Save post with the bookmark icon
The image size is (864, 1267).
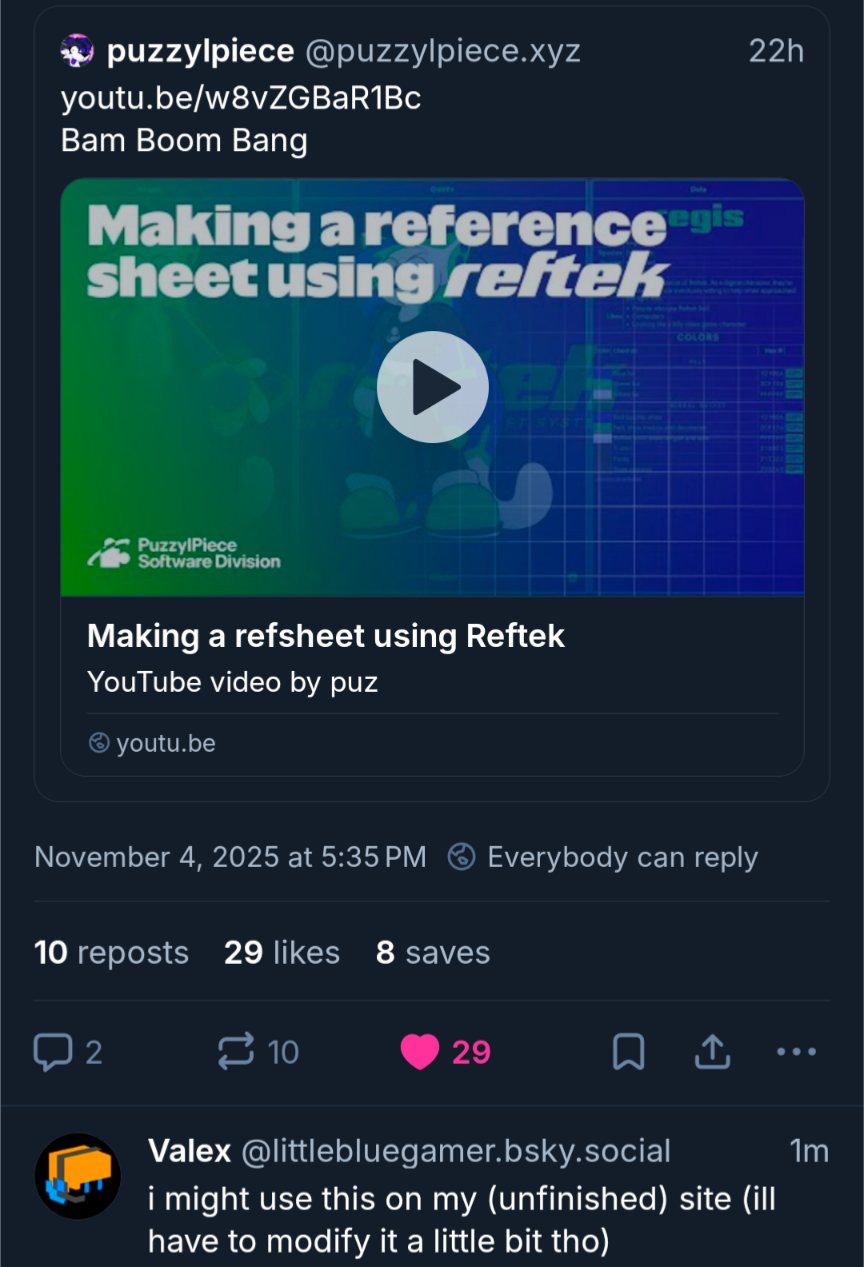click(628, 1051)
